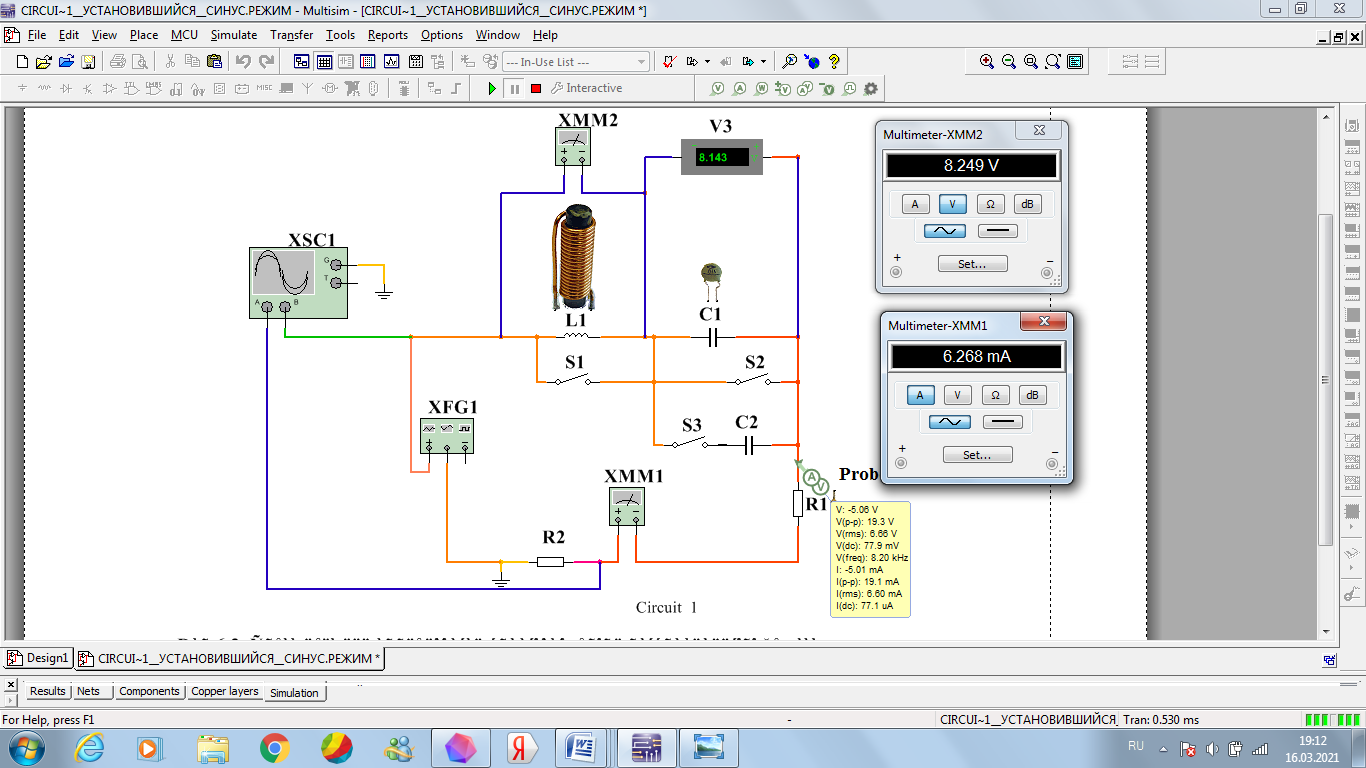Open the Postprocessor calculator icon
Screen dimensions: 1366x768
point(415,62)
